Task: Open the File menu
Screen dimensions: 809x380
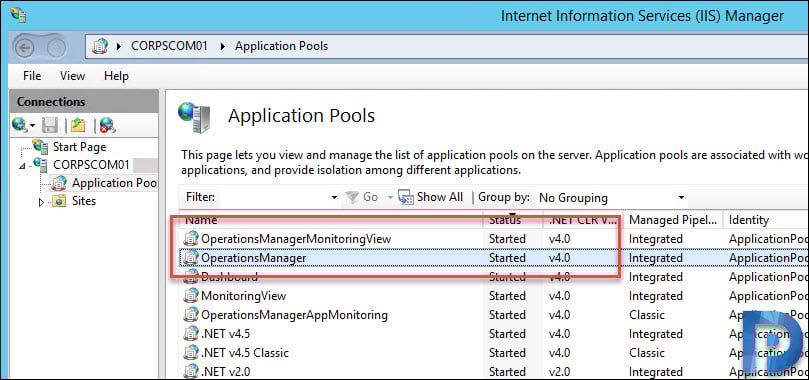Action: point(32,76)
